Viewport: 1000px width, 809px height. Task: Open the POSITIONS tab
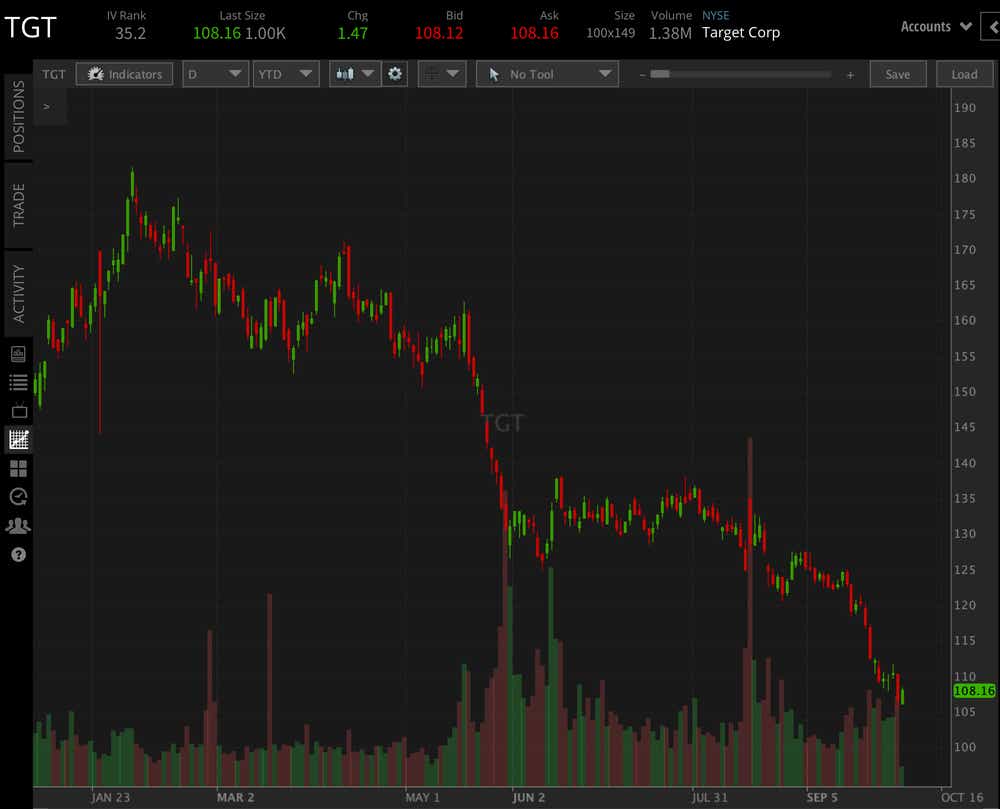(18, 116)
